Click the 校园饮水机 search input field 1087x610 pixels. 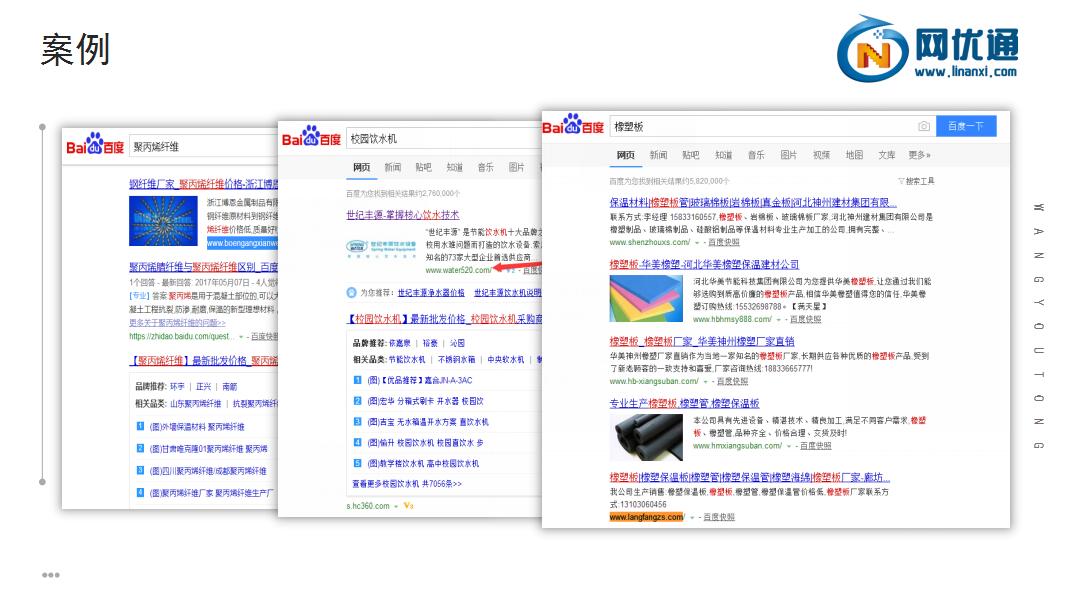tap(444, 139)
